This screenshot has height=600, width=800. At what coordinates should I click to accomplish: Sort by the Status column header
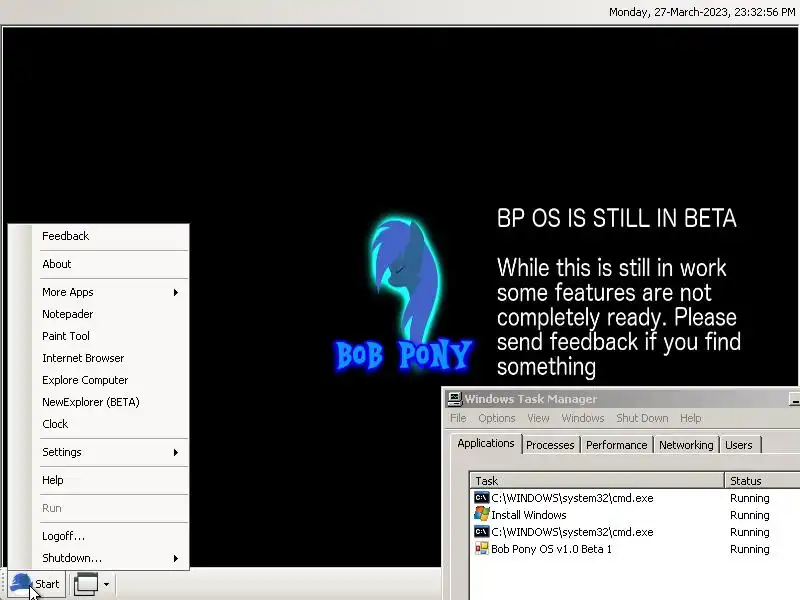pos(762,481)
